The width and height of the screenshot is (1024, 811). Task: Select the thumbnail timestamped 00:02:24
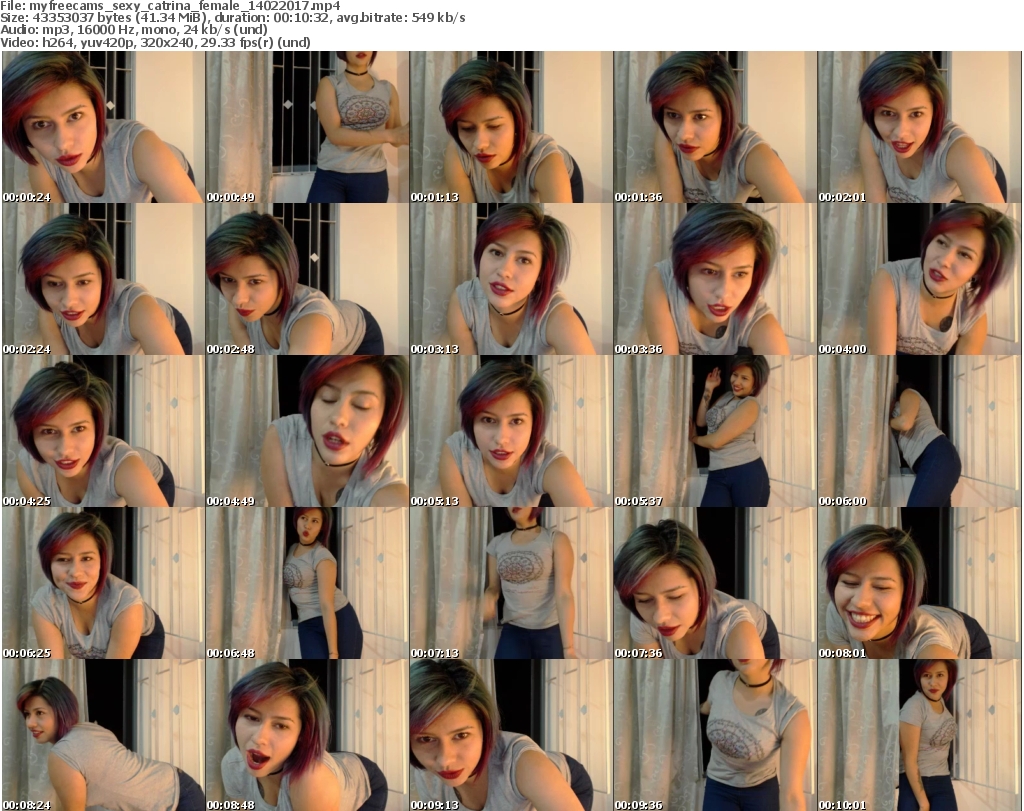click(103, 279)
